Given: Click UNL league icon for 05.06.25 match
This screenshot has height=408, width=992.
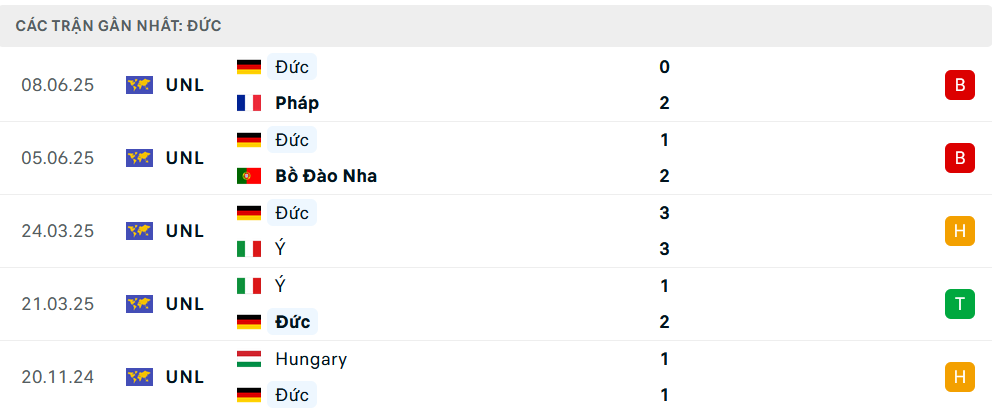Looking at the screenshot, I should (139, 158).
